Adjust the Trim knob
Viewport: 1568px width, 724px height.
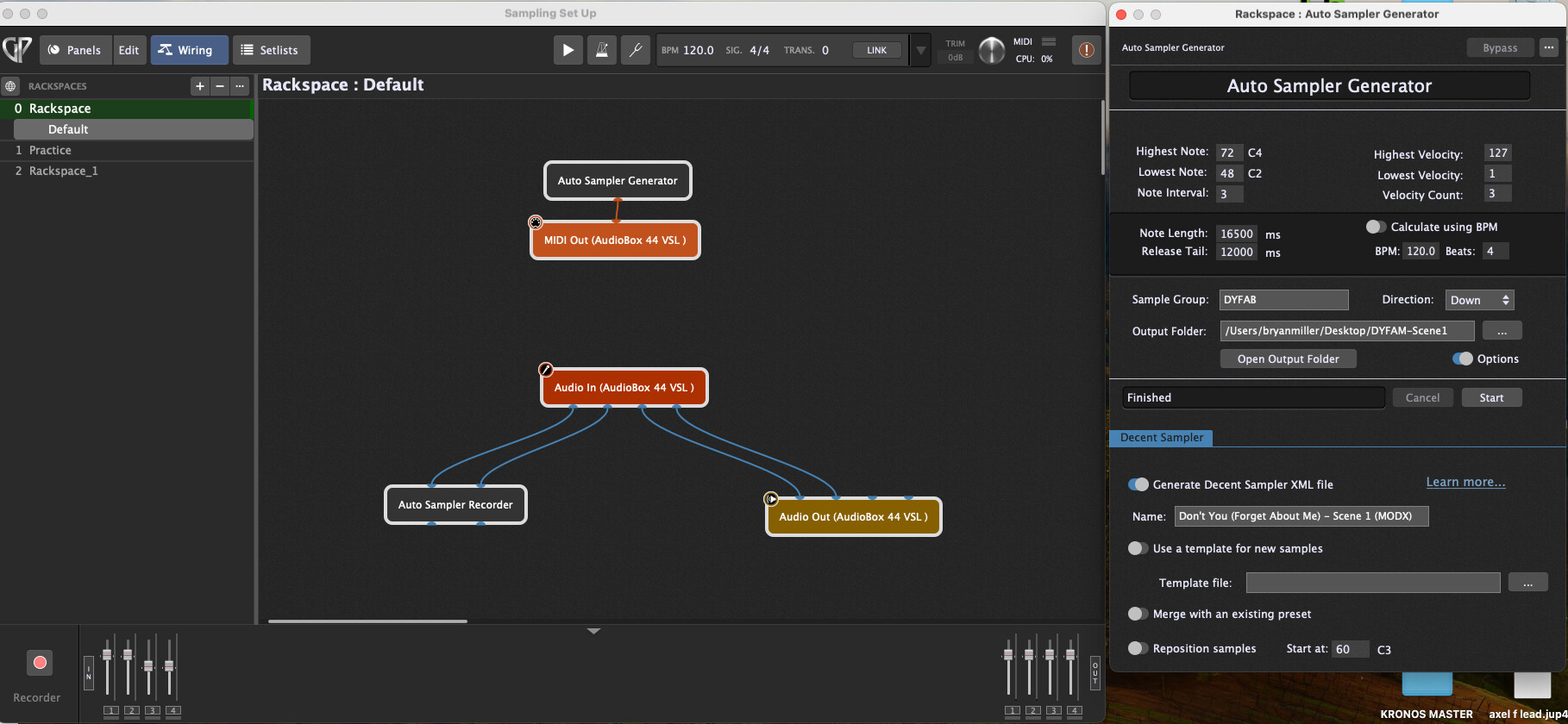(x=991, y=50)
